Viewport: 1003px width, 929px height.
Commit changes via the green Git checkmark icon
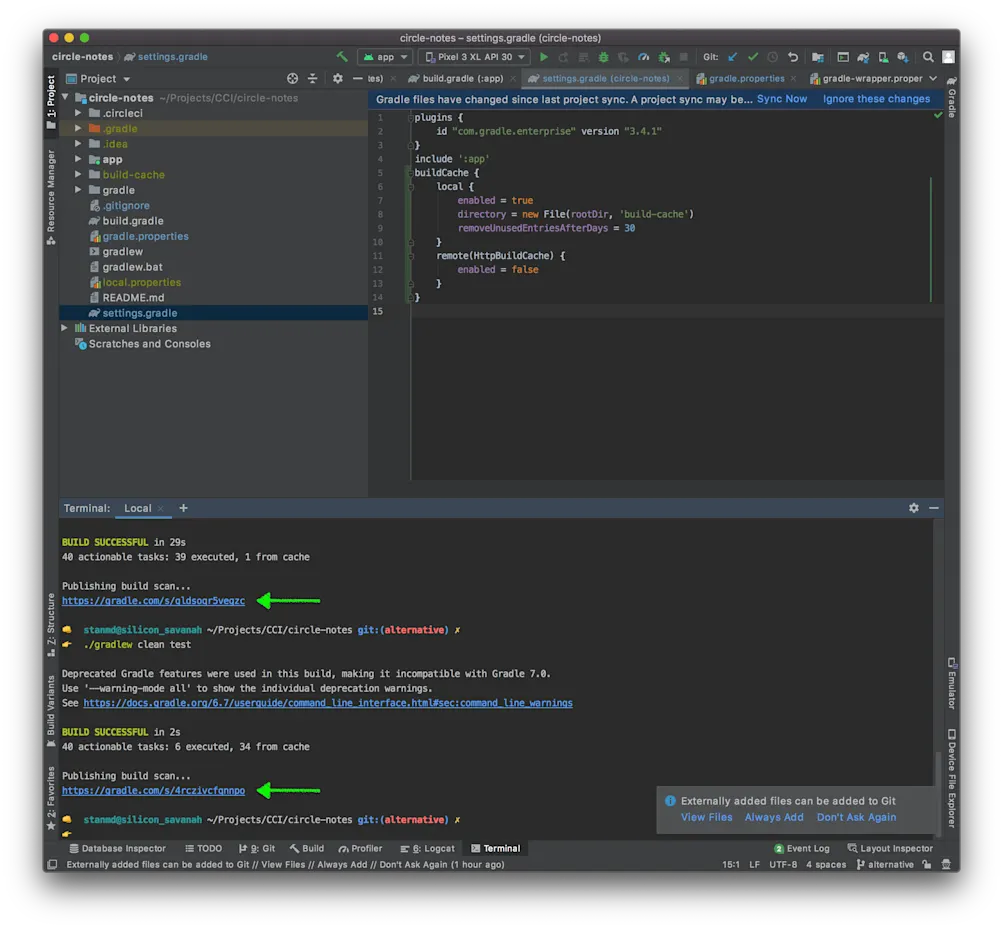[x=753, y=57]
